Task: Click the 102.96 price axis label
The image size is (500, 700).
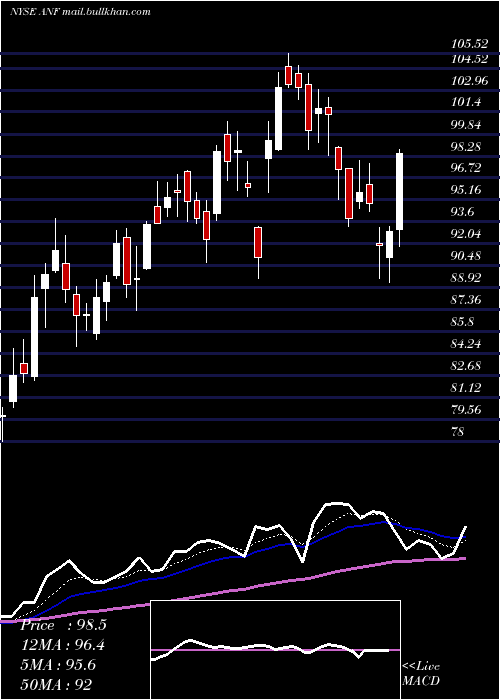Action: (469, 81)
